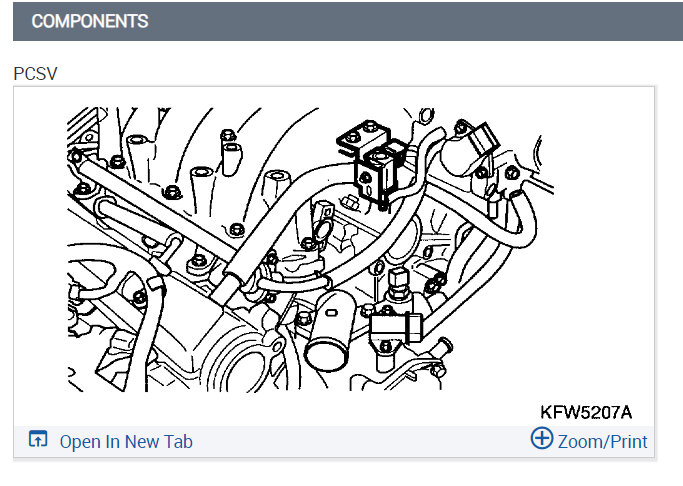The width and height of the screenshot is (683, 486).
Task: Click the mounting bracket on top of the PCSV
Action: (x=363, y=136)
